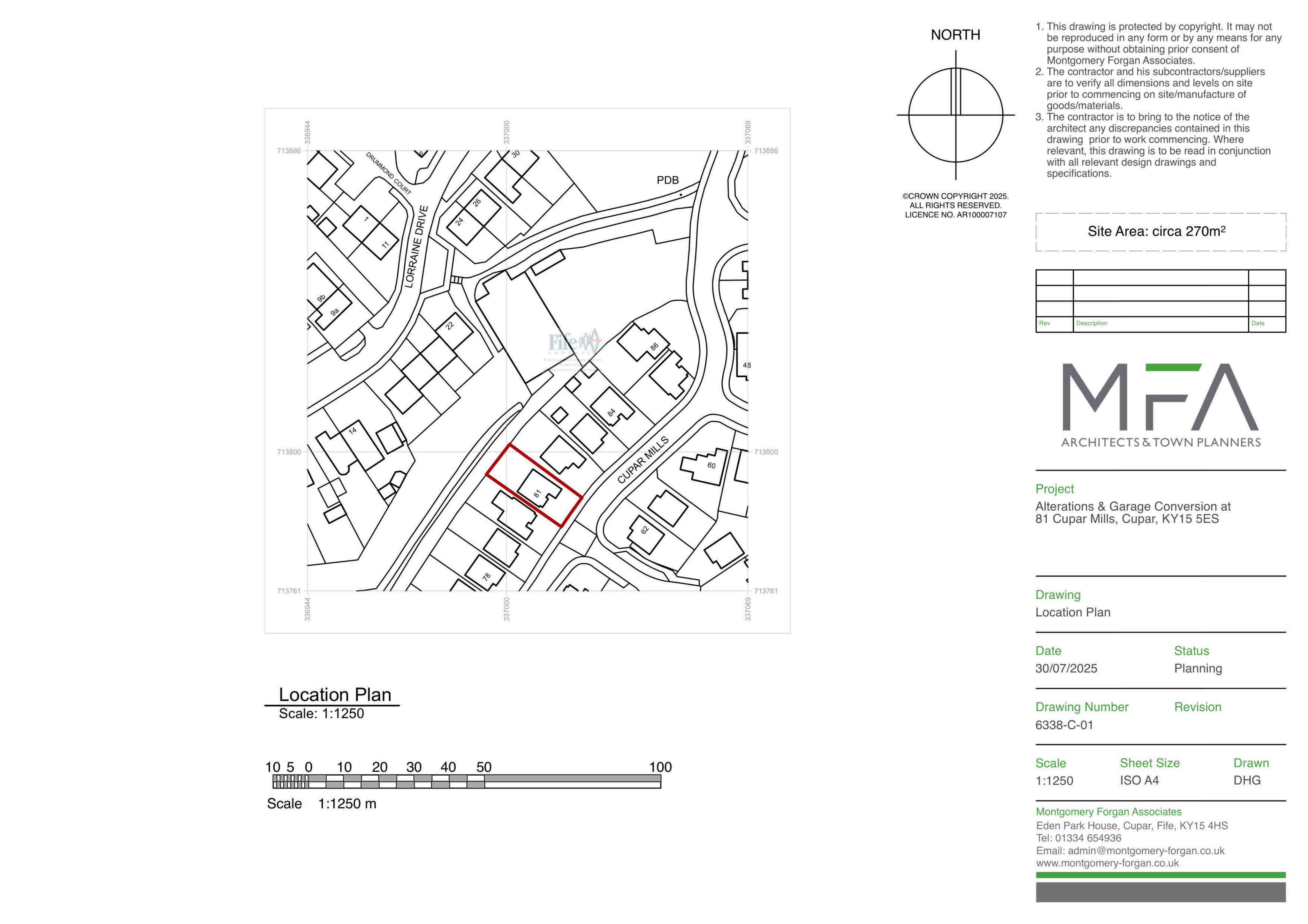The width and height of the screenshot is (1308, 924).
Task: Click the date '30/07/2025'
Action: coord(1066,668)
